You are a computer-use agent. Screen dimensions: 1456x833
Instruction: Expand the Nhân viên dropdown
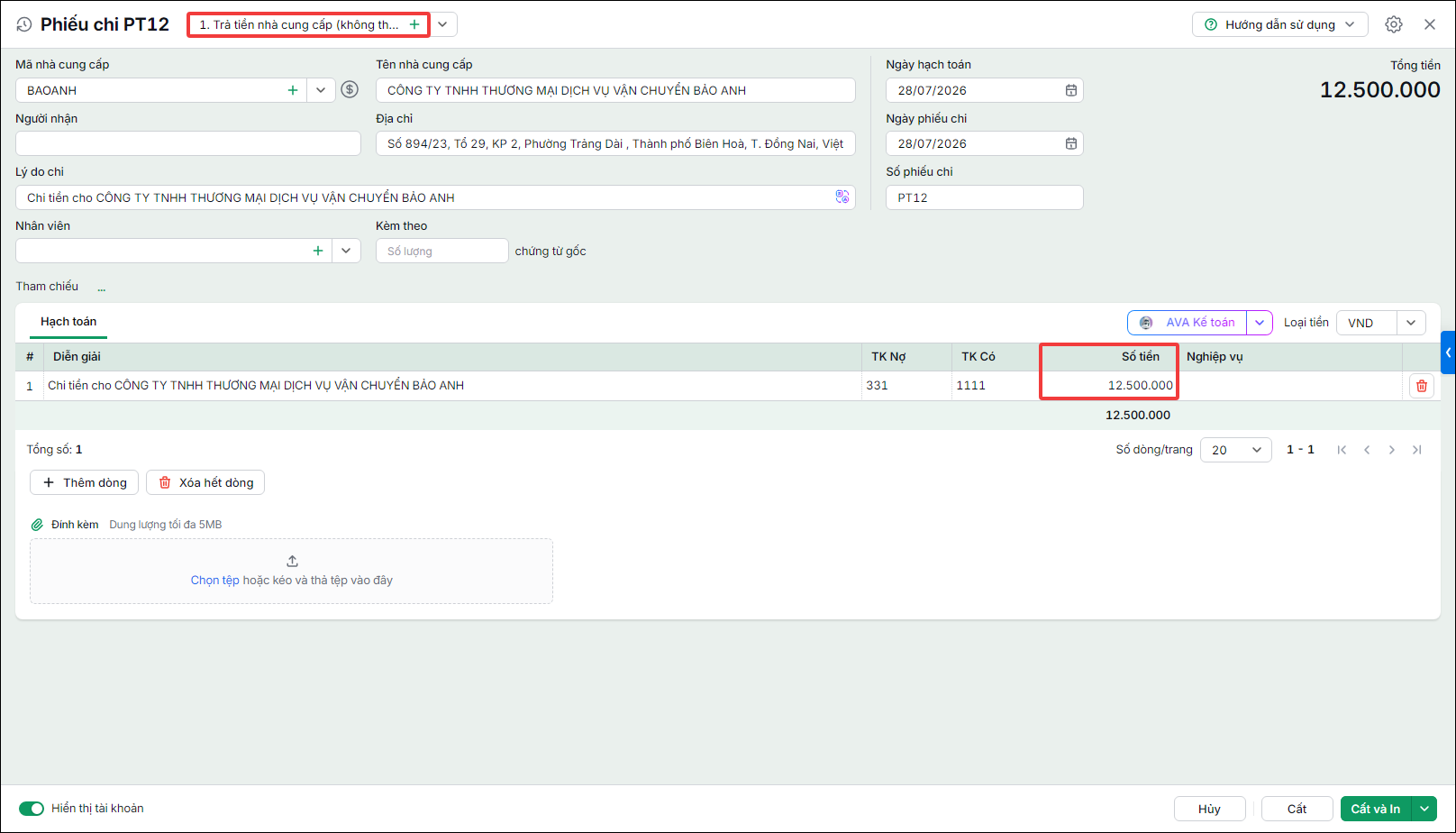pyautogui.click(x=346, y=251)
